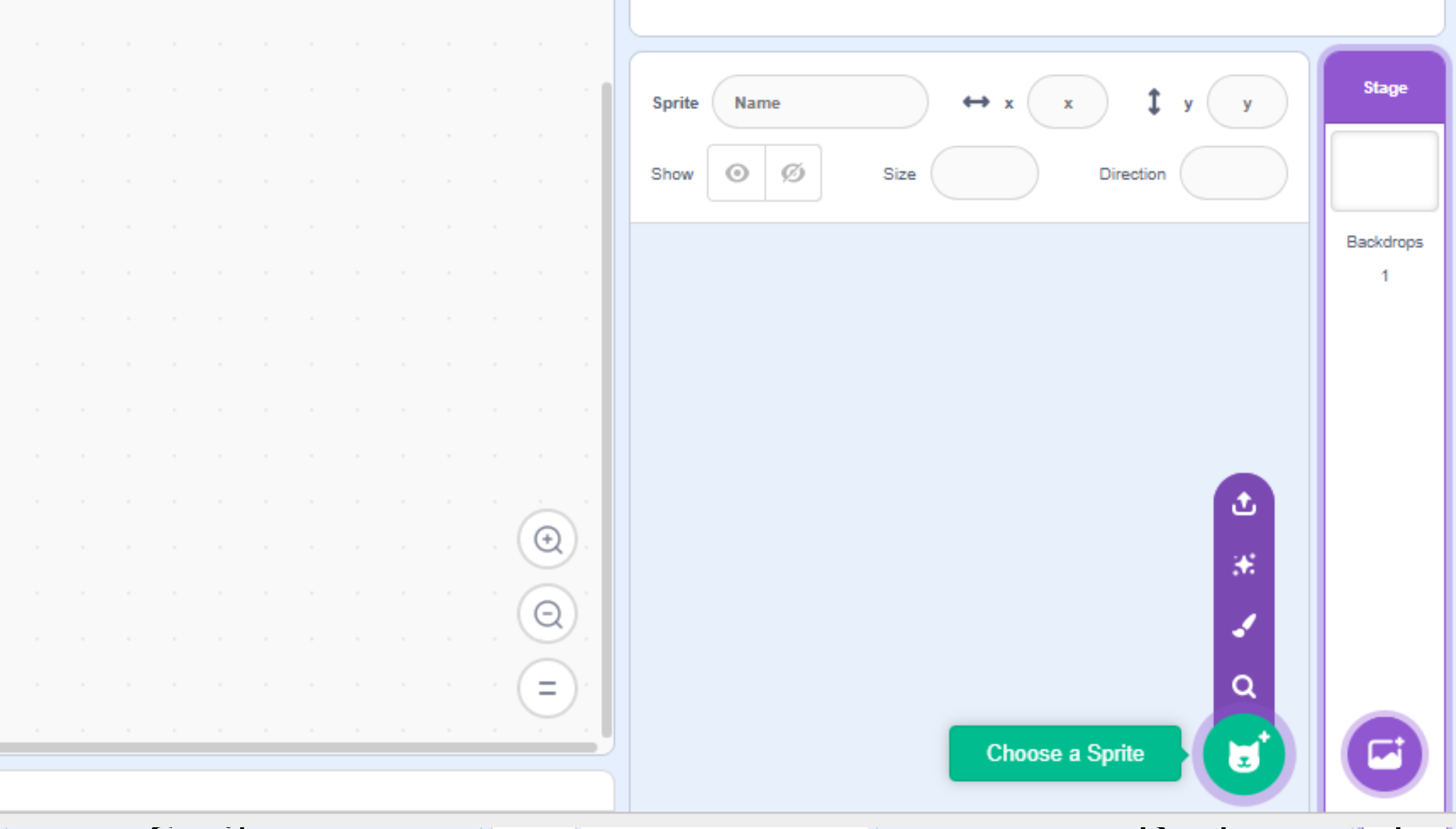Image resolution: width=1456 pixels, height=829 pixels.
Task: Select the Stage backdrop thumbnail
Action: [1384, 171]
